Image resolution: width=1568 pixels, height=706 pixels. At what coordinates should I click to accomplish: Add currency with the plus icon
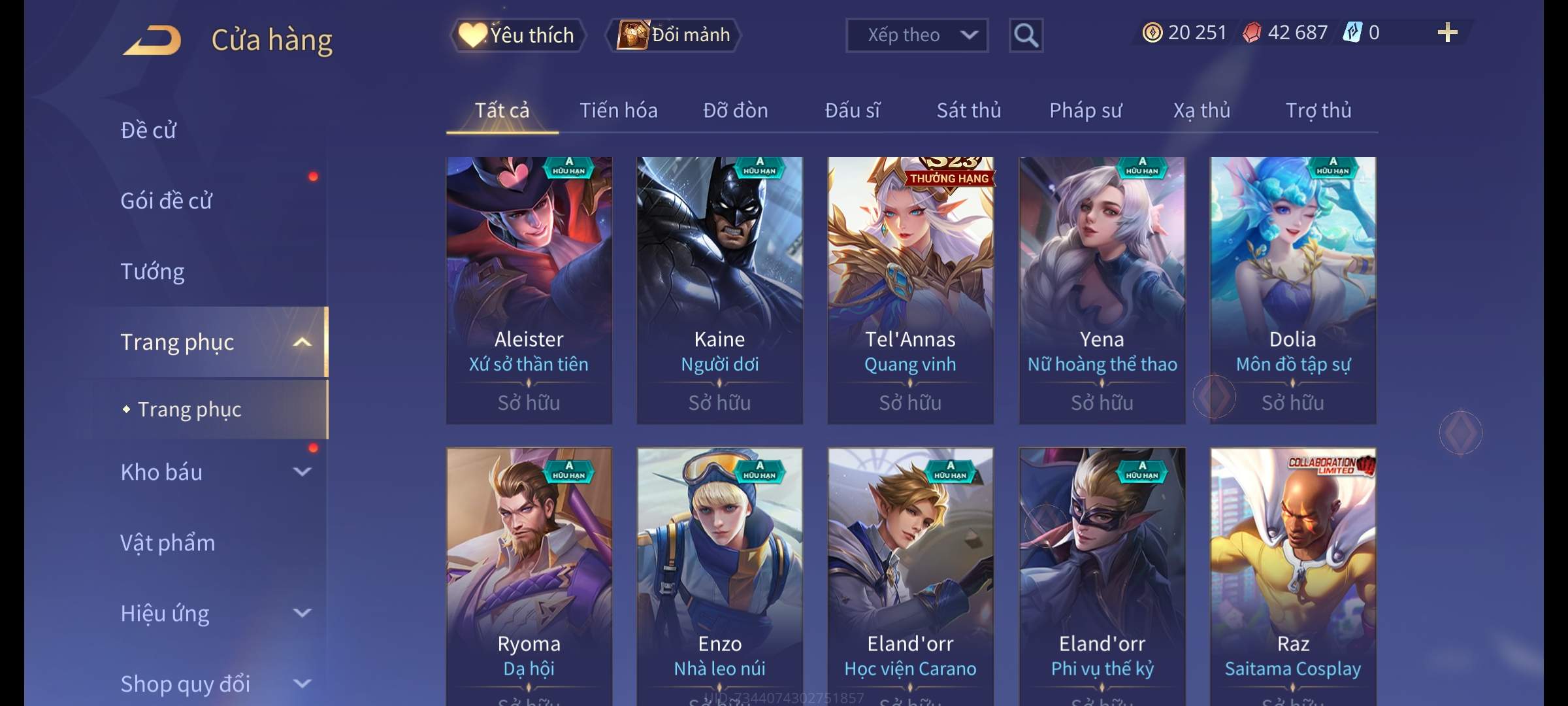[1448, 33]
